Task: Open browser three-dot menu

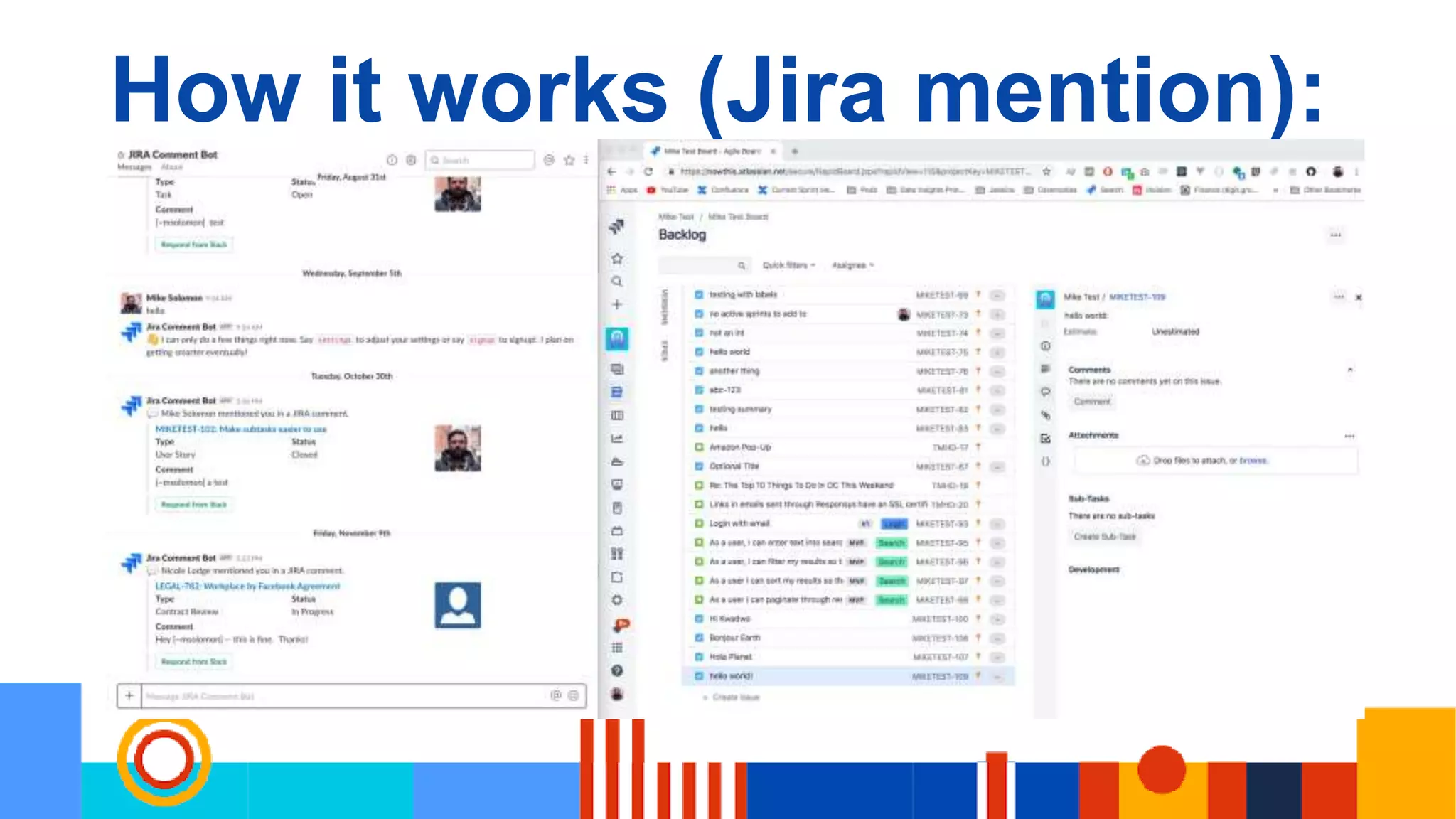Action: coord(1356,171)
